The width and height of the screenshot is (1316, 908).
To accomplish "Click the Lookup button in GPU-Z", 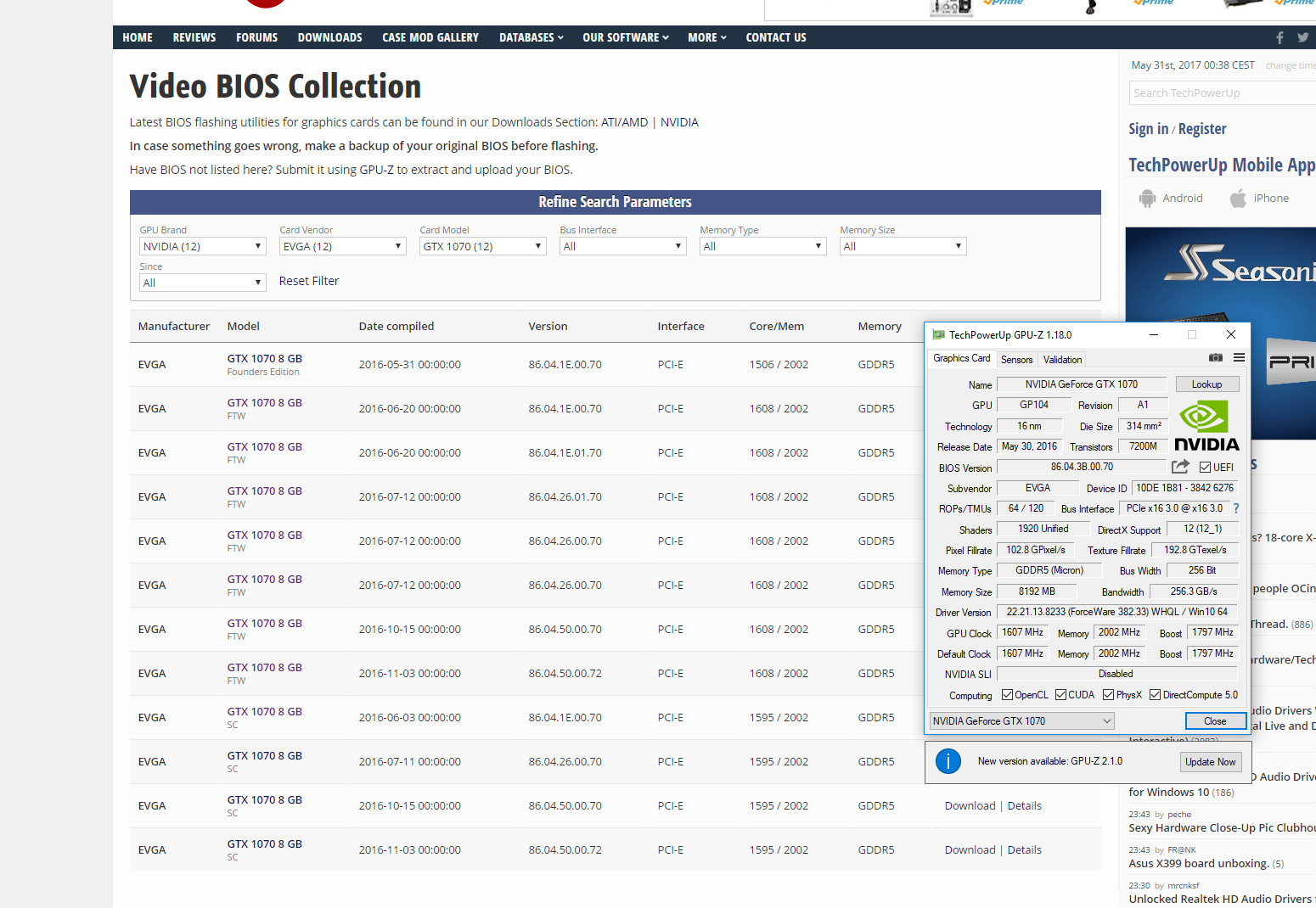I will pos(1206,384).
